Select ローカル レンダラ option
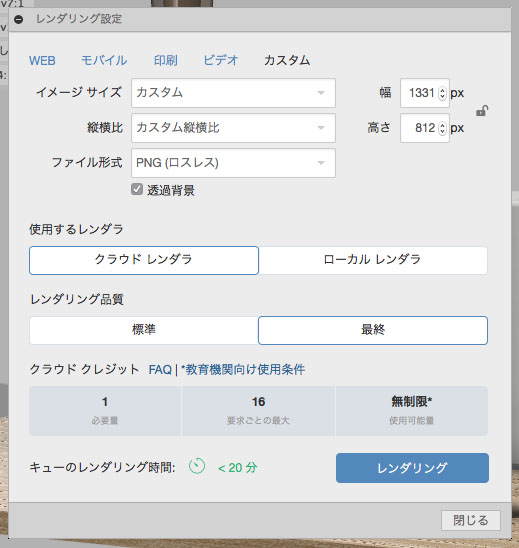This screenshot has height=548, width=519. (373, 260)
